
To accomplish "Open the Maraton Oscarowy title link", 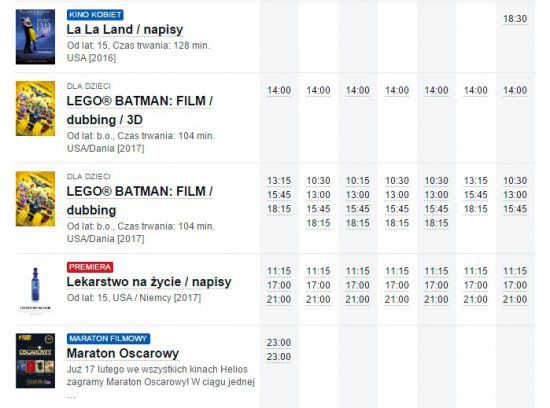I will click(123, 353).
